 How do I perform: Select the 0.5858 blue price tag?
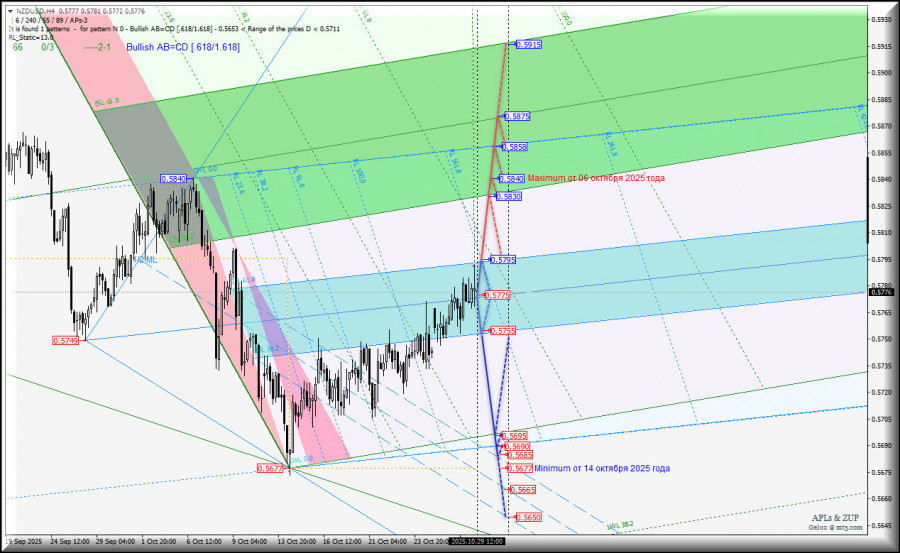pos(514,147)
